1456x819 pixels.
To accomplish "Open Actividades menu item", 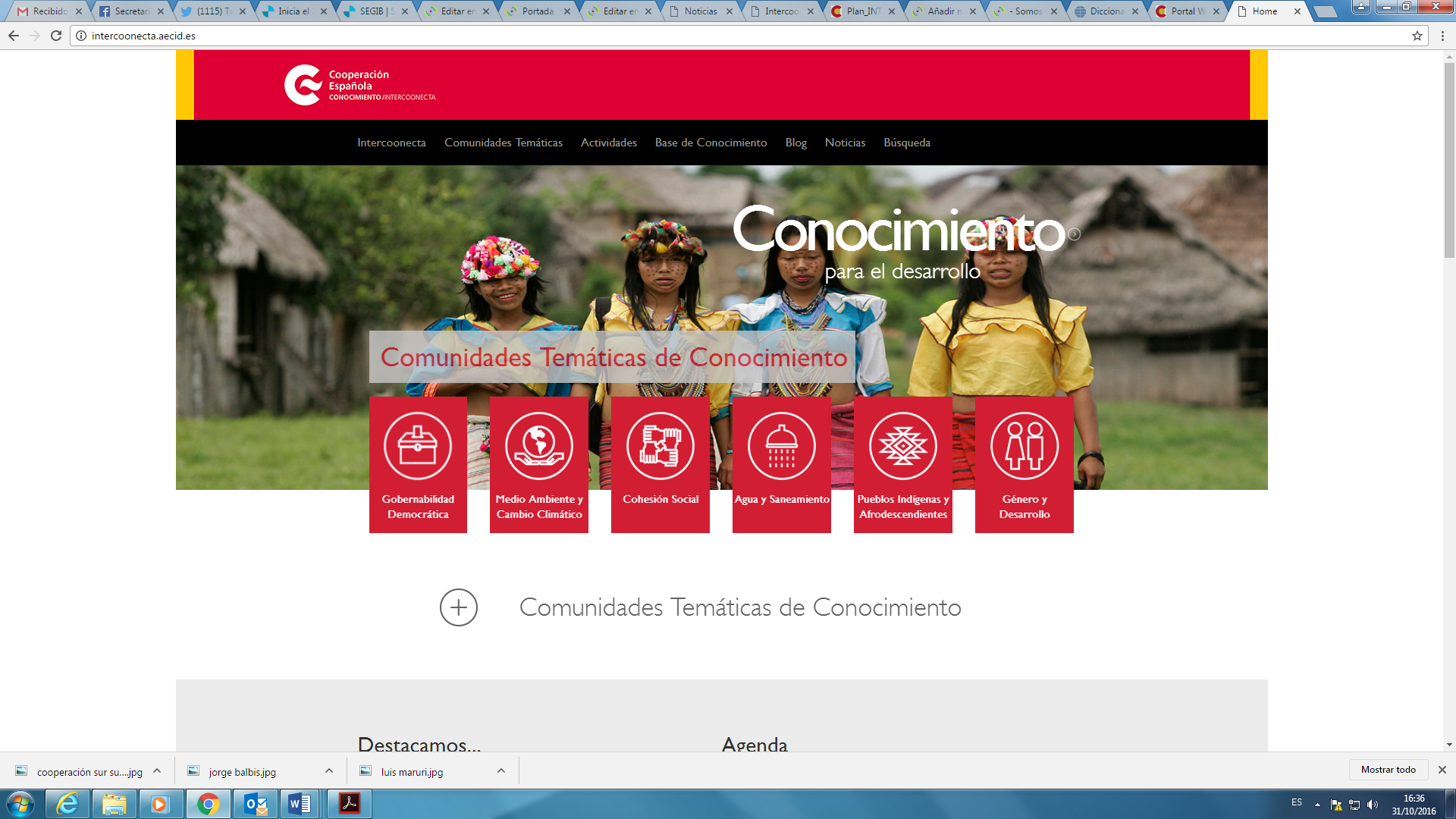I will 609,143.
